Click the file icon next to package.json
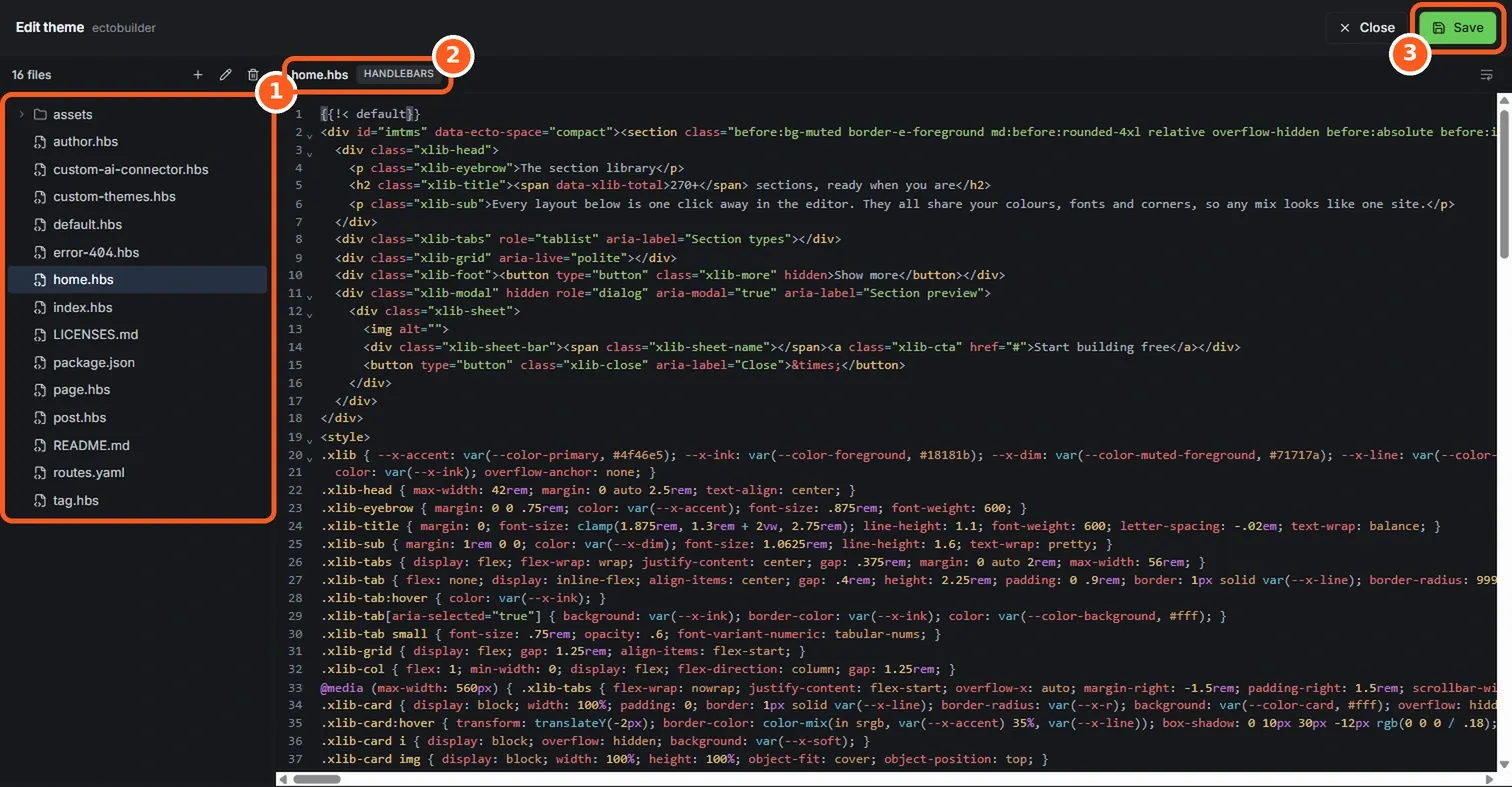 pos(40,362)
